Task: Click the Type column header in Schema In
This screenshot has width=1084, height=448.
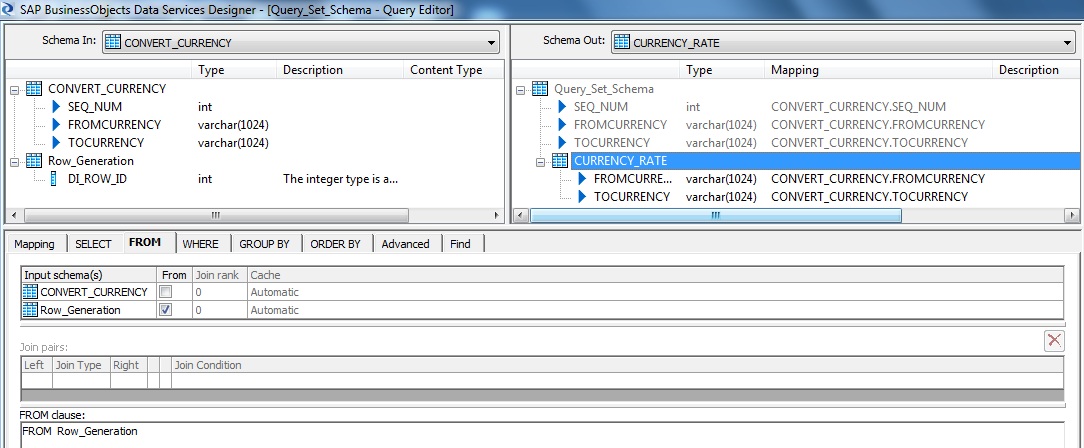Action: [x=235, y=70]
